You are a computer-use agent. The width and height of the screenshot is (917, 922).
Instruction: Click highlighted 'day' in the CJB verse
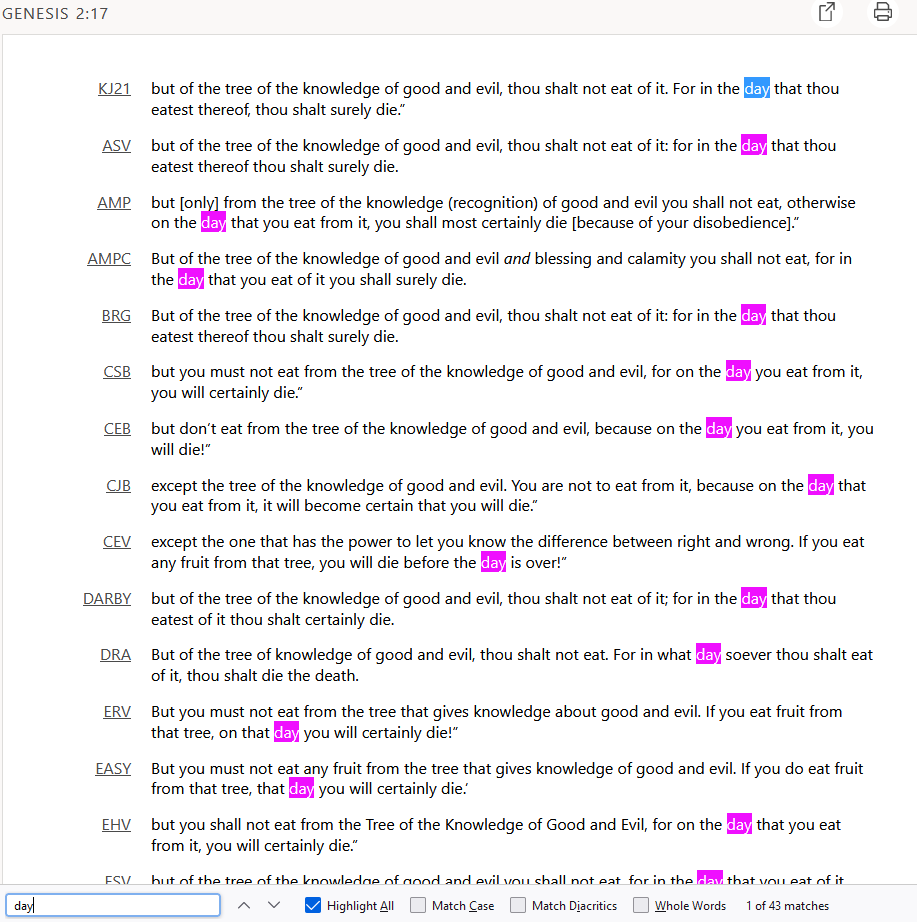tap(821, 486)
